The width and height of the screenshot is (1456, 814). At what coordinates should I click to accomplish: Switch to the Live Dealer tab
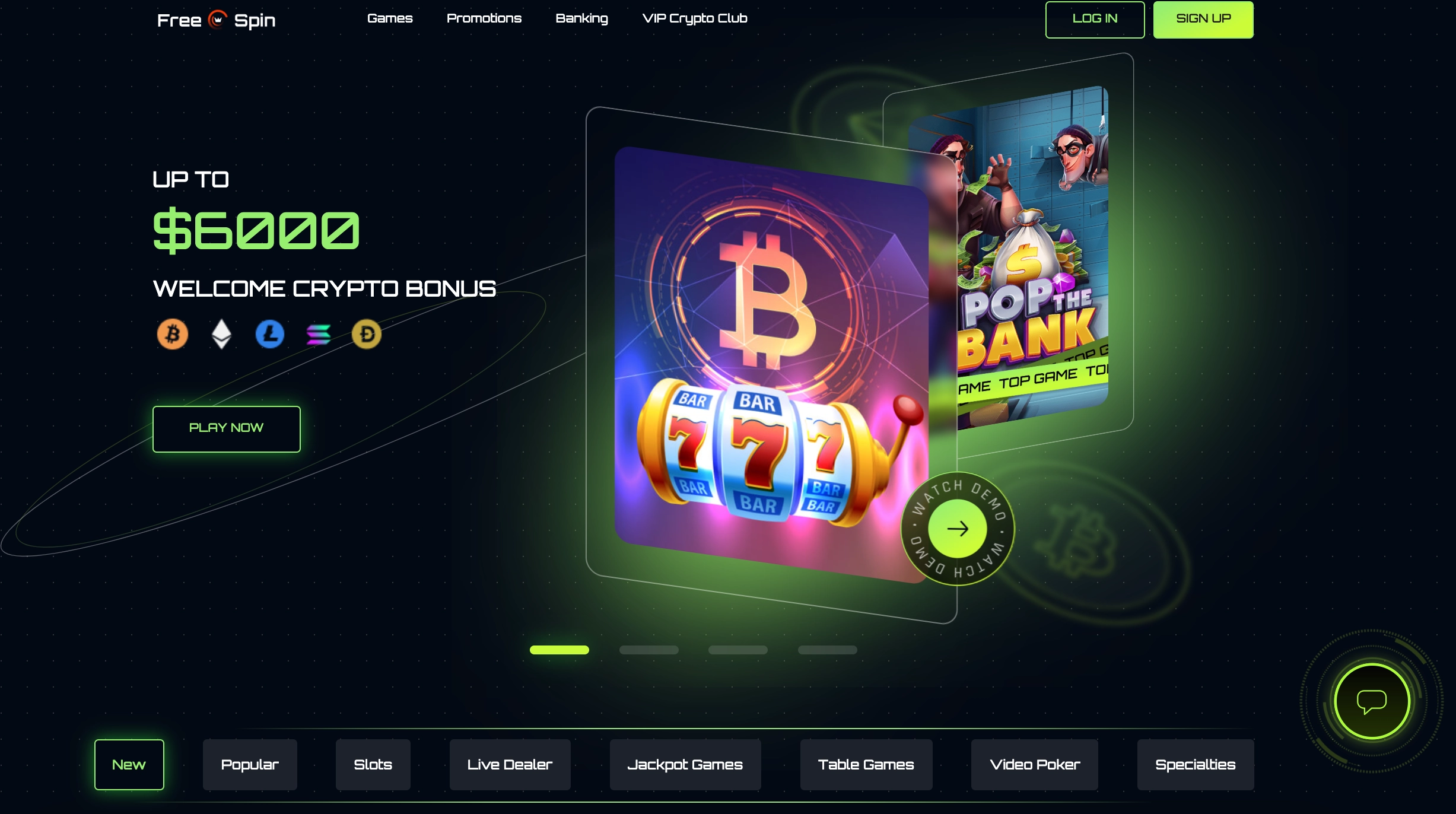pos(510,765)
